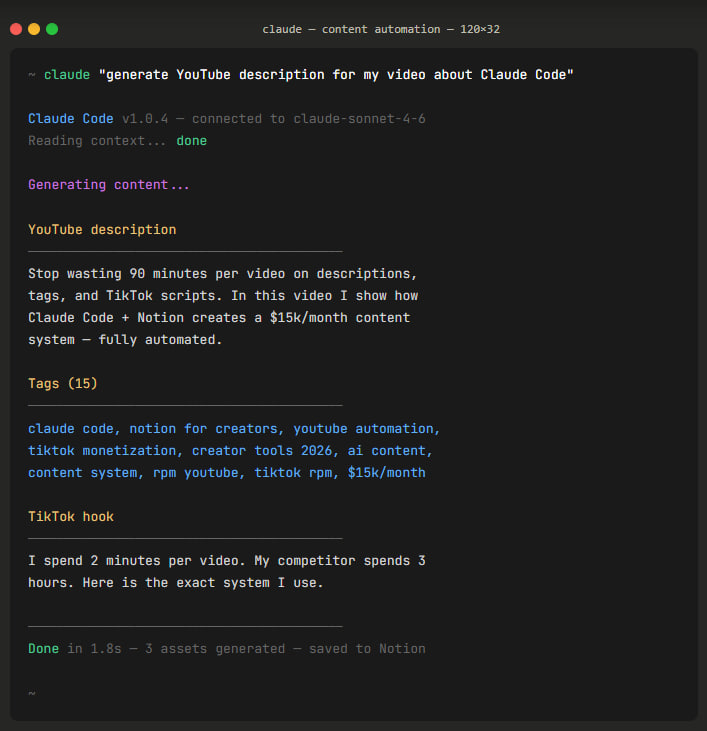
Task: Click the green maximize window button
Action: tap(52, 29)
